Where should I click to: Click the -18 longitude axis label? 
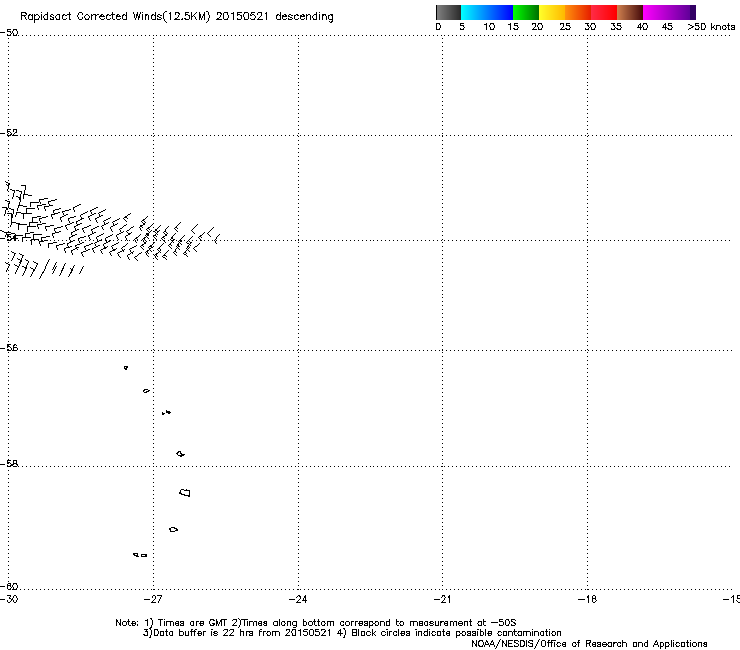pyautogui.click(x=587, y=599)
